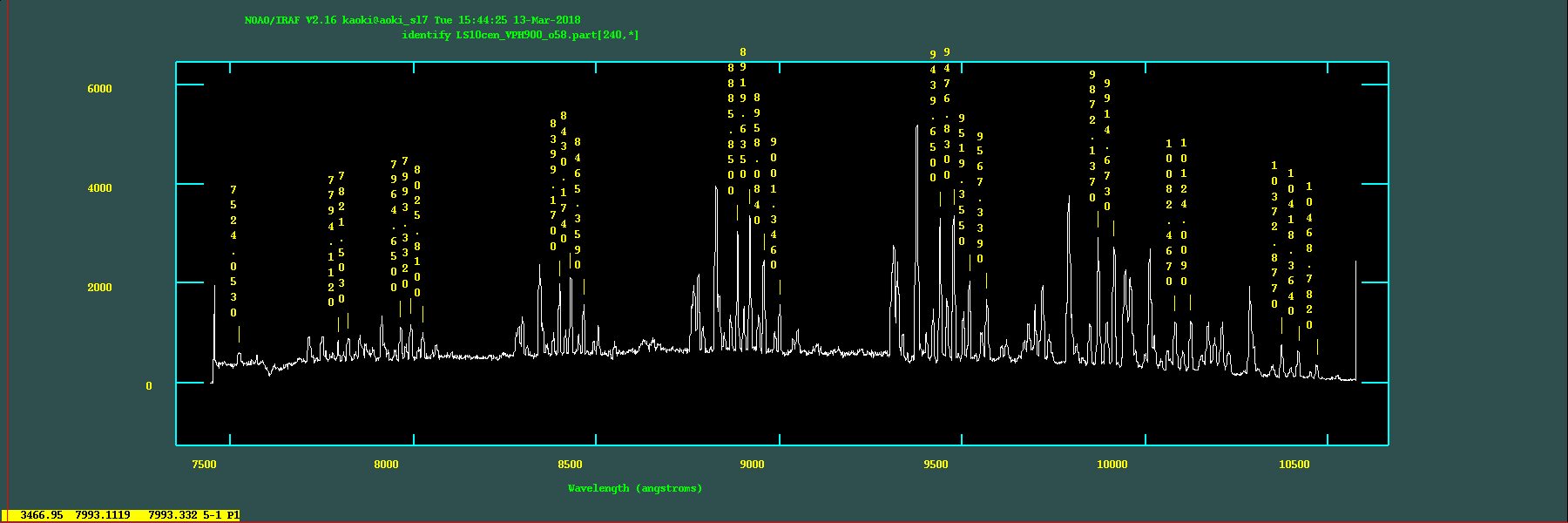The width and height of the screenshot is (1568, 523).
Task: Click the yellow status bar showing 3466.95
Action: point(122,515)
